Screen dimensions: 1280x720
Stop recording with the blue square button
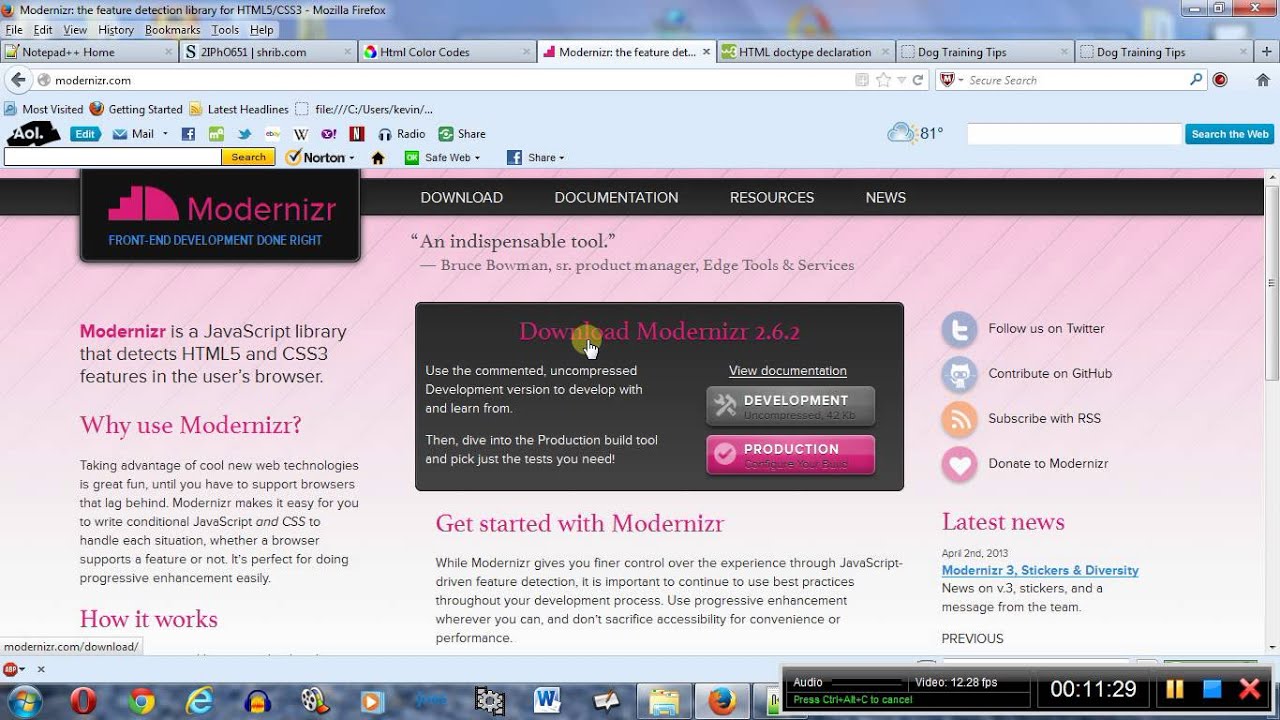point(1212,688)
